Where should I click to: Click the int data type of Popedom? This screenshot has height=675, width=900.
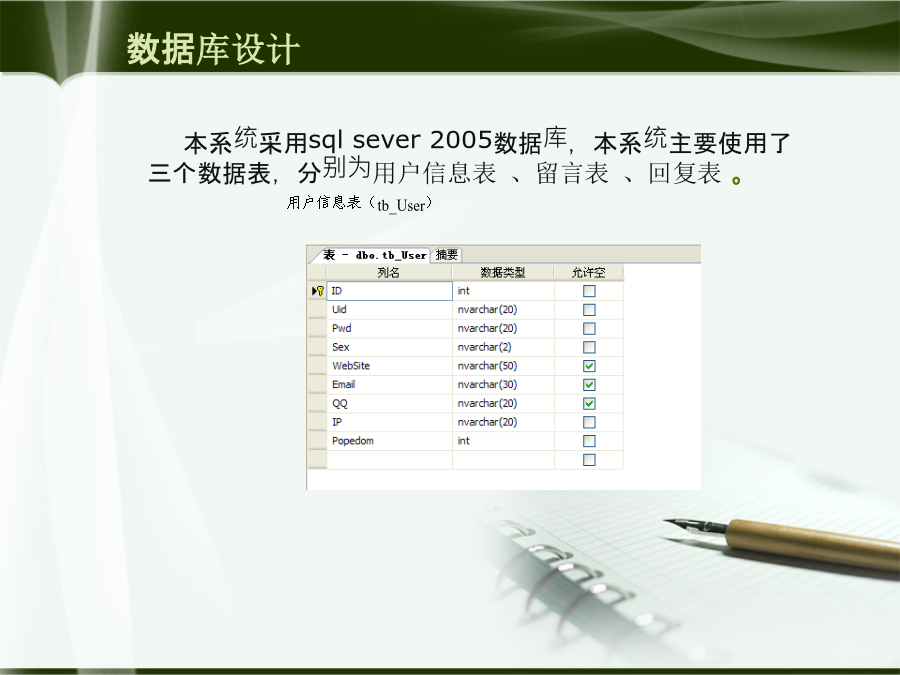coord(503,441)
